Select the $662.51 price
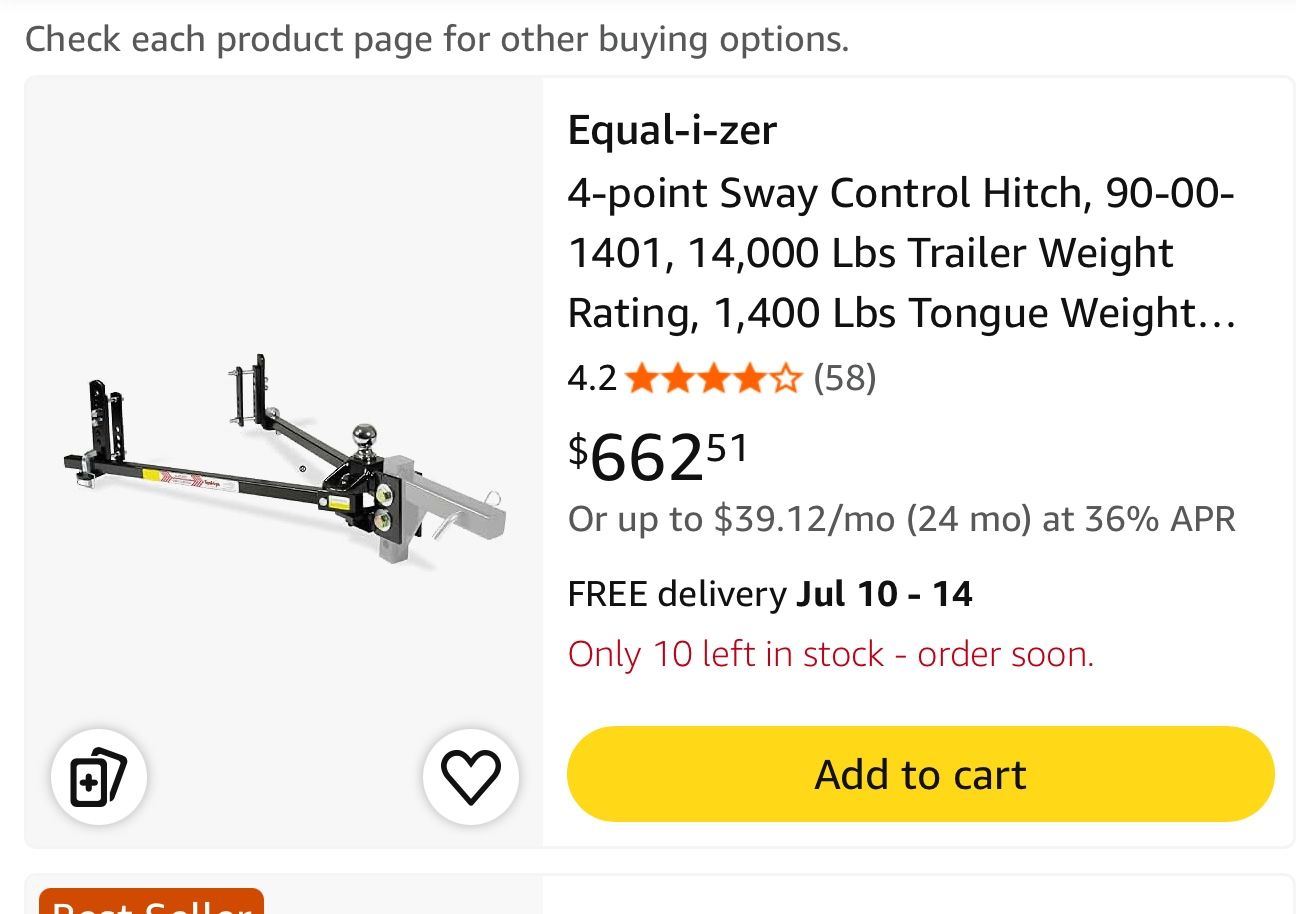This screenshot has height=914, width=1296. click(x=658, y=456)
